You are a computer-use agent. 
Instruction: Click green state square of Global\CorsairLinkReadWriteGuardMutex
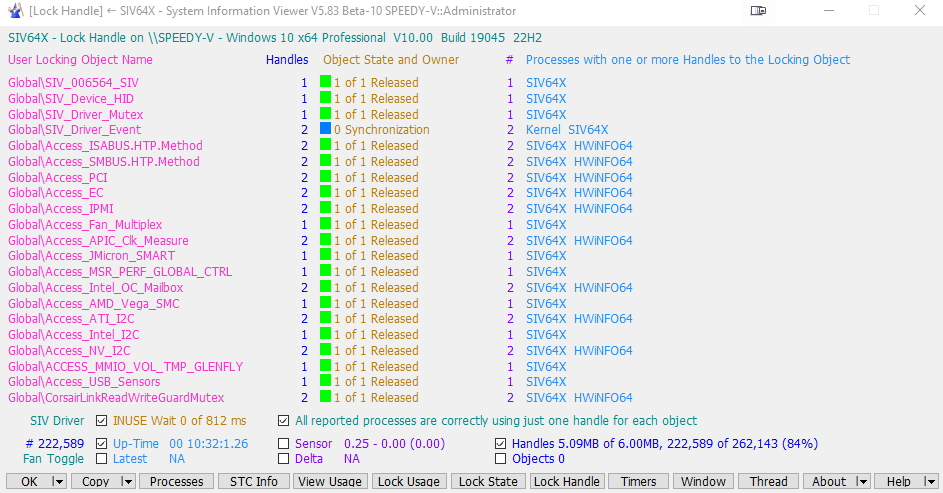pyautogui.click(x=325, y=398)
